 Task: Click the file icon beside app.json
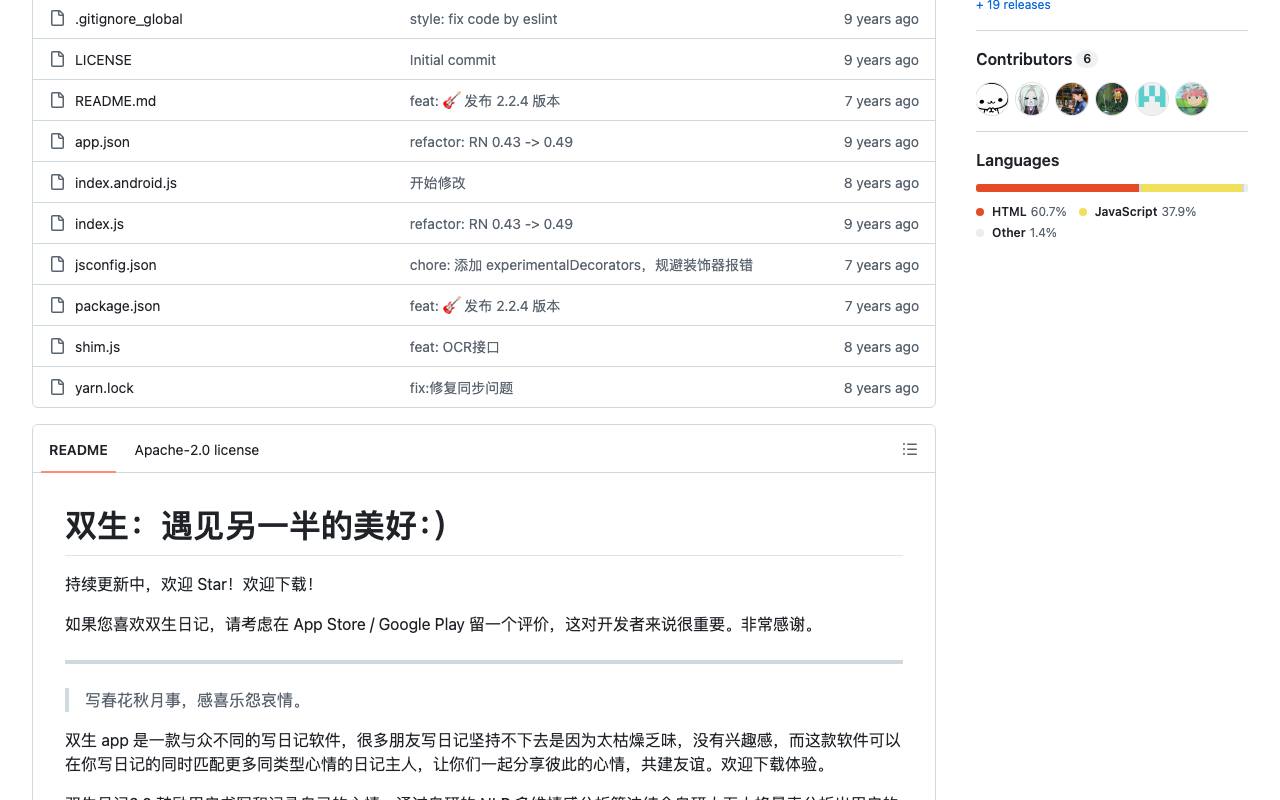click(57, 141)
